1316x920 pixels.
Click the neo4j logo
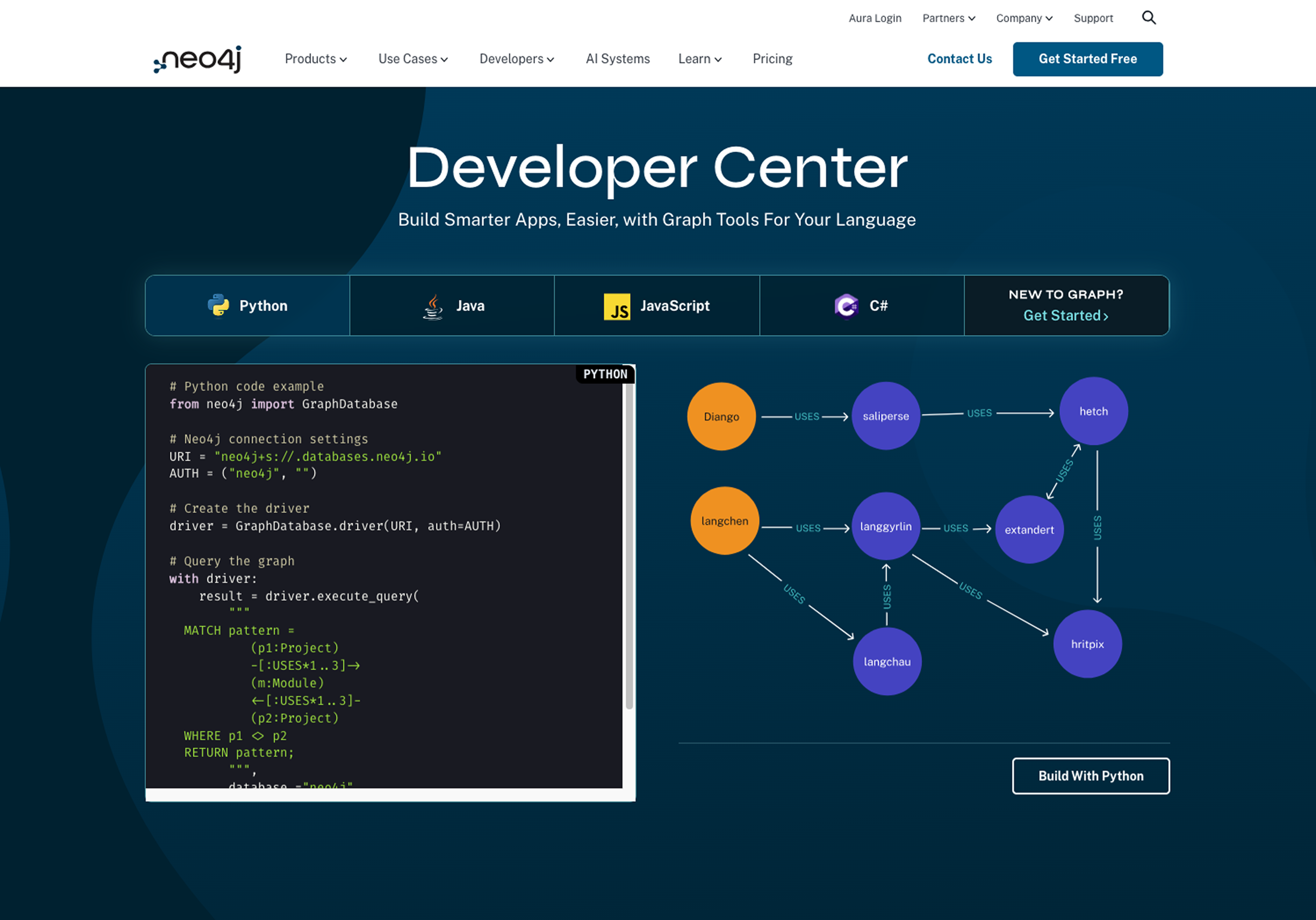198,59
